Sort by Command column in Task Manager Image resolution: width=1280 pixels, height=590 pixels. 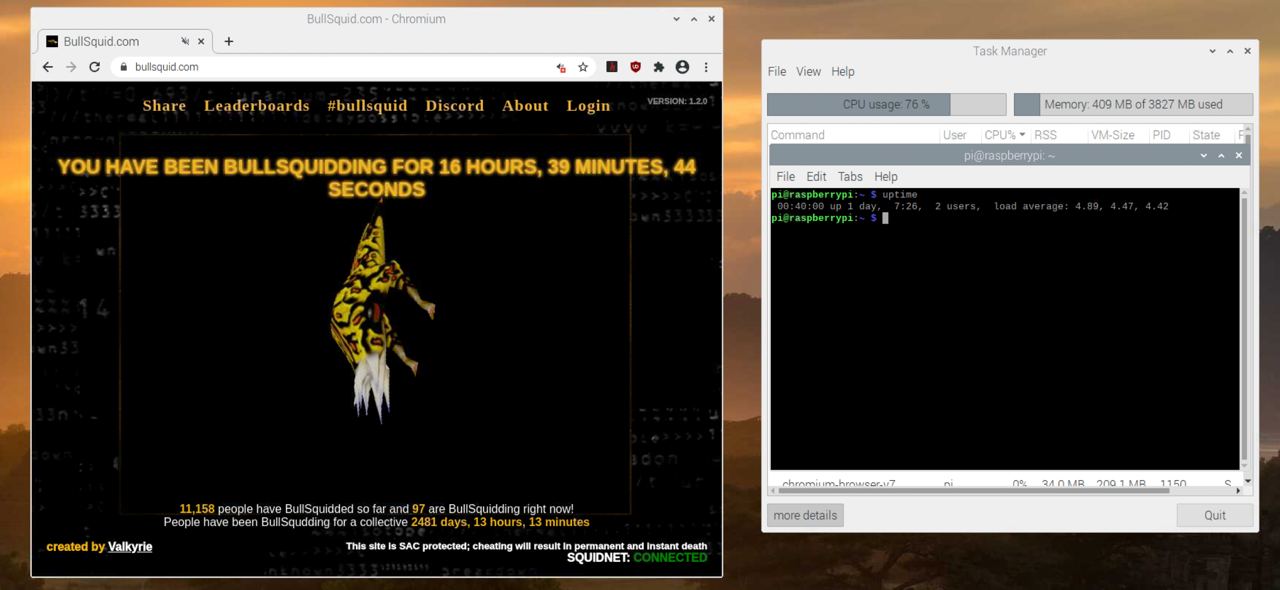(x=854, y=135)
